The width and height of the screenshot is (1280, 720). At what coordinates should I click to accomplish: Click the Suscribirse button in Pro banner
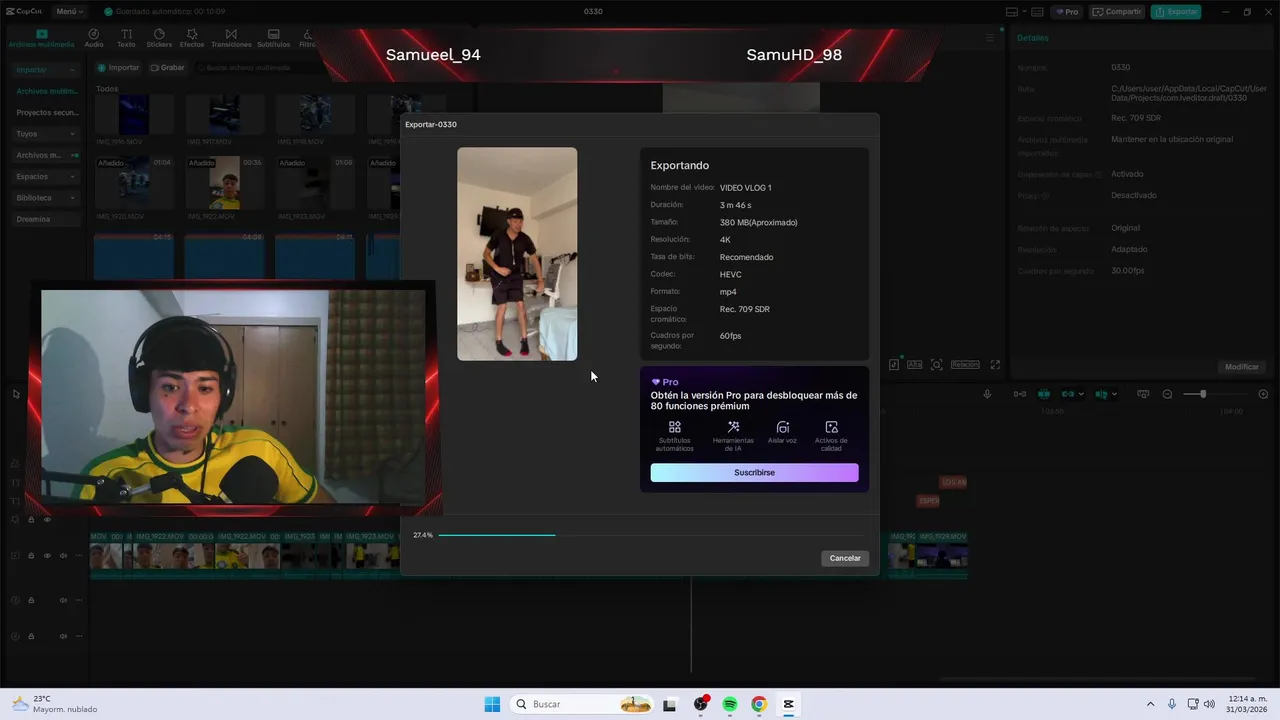click(754, 472)
